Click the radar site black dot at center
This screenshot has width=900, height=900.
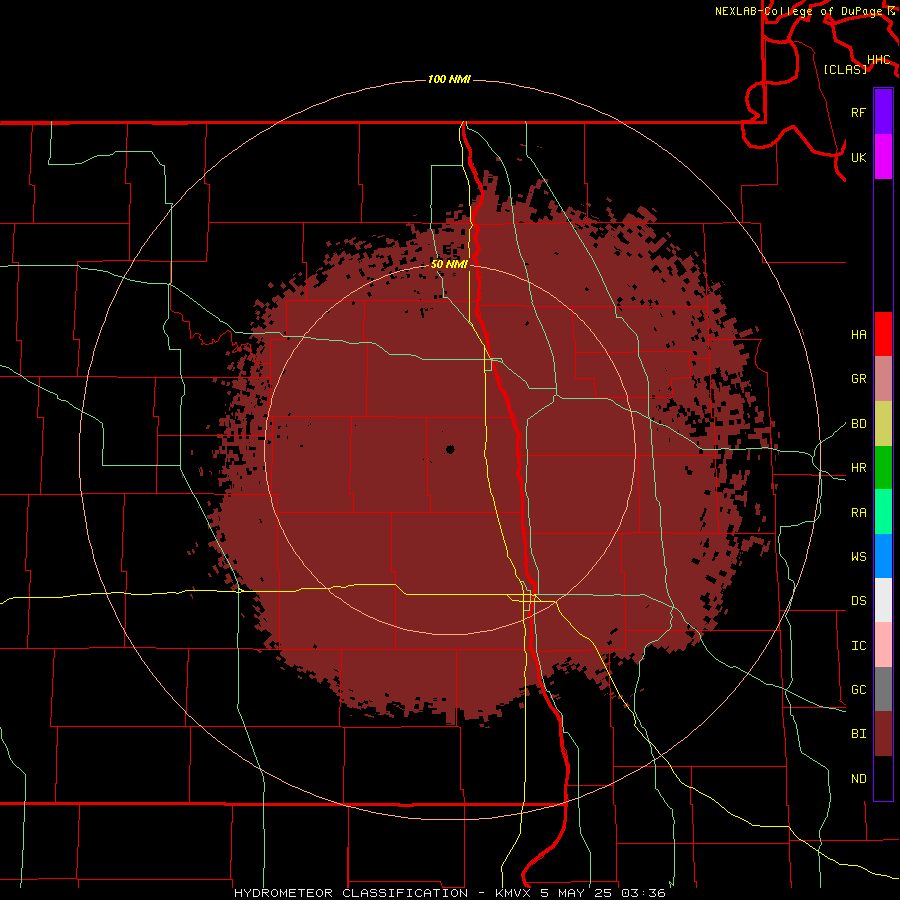(x=450, y=449)
